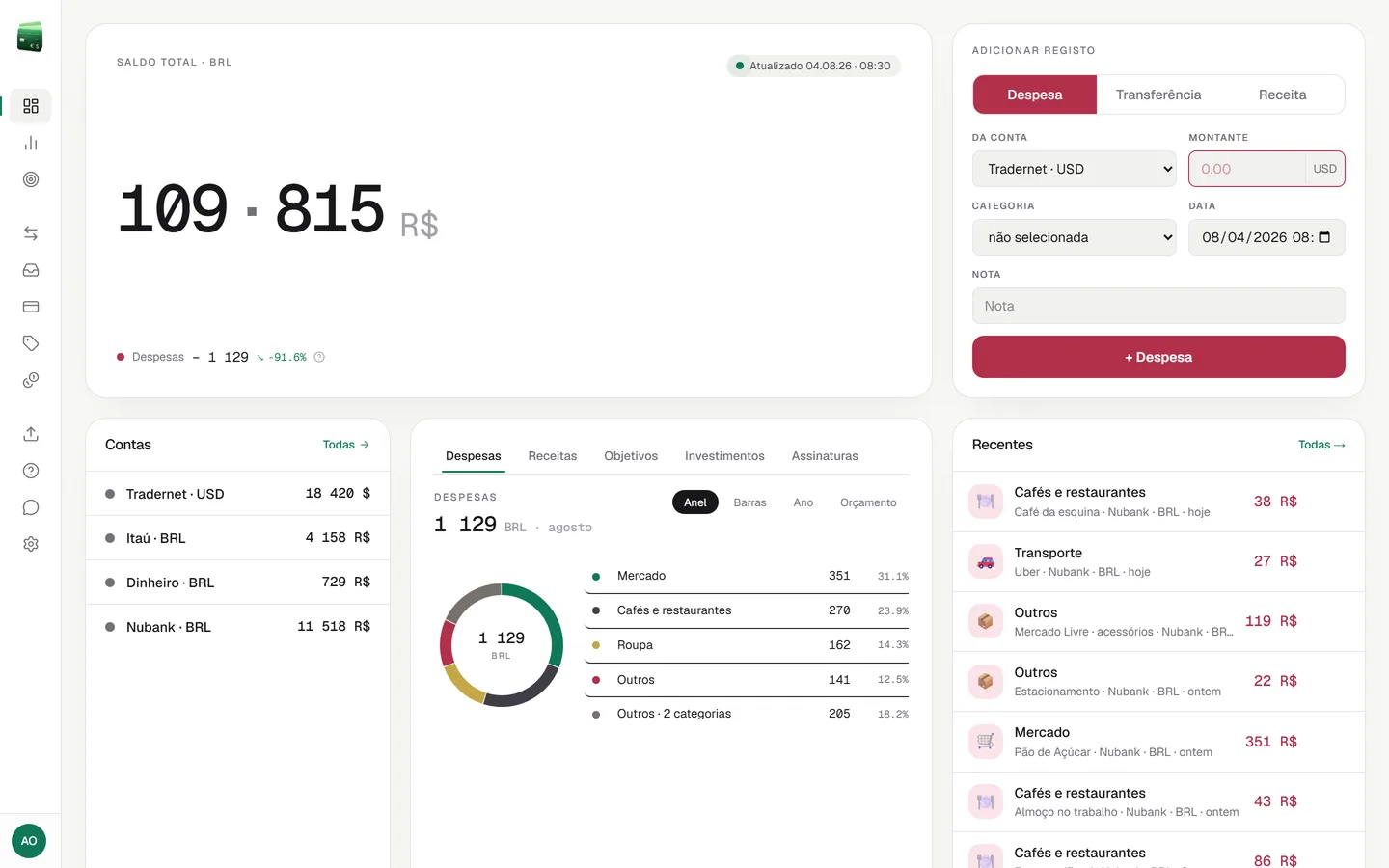Select the Transferência record type

coord(1158,95)
